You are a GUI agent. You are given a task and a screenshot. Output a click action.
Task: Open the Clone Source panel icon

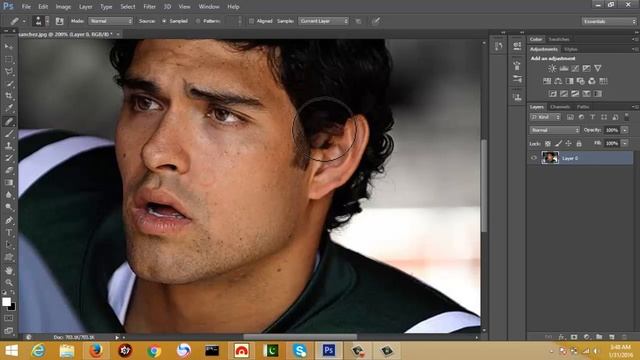(517, 97)
